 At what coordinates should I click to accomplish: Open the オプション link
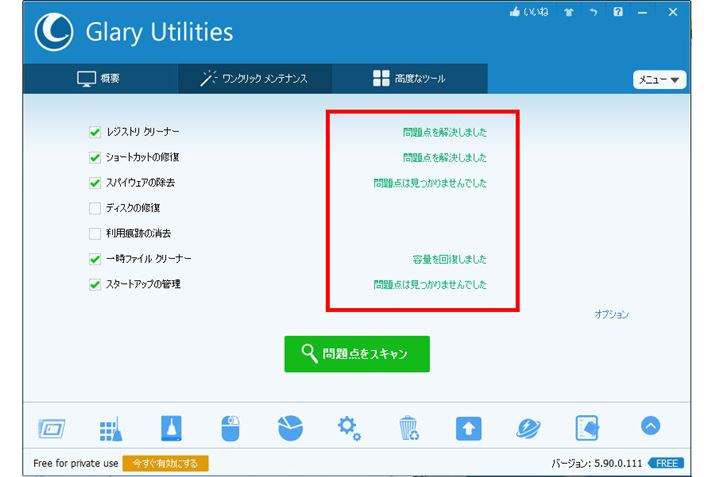click(611, 314)
